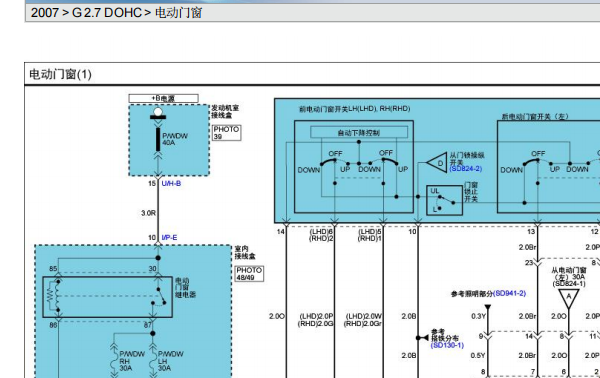Click relay terminal 87
Screen dimensions: 600x378
point(148,325)
